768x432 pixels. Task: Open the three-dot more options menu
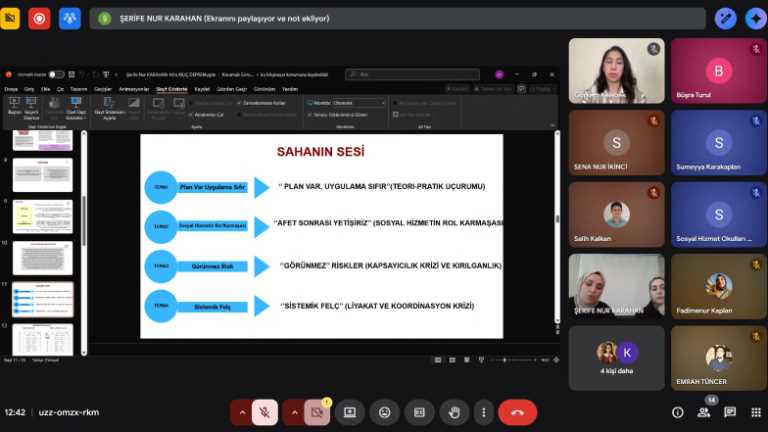pyautogui.click(x=484, y=412)
